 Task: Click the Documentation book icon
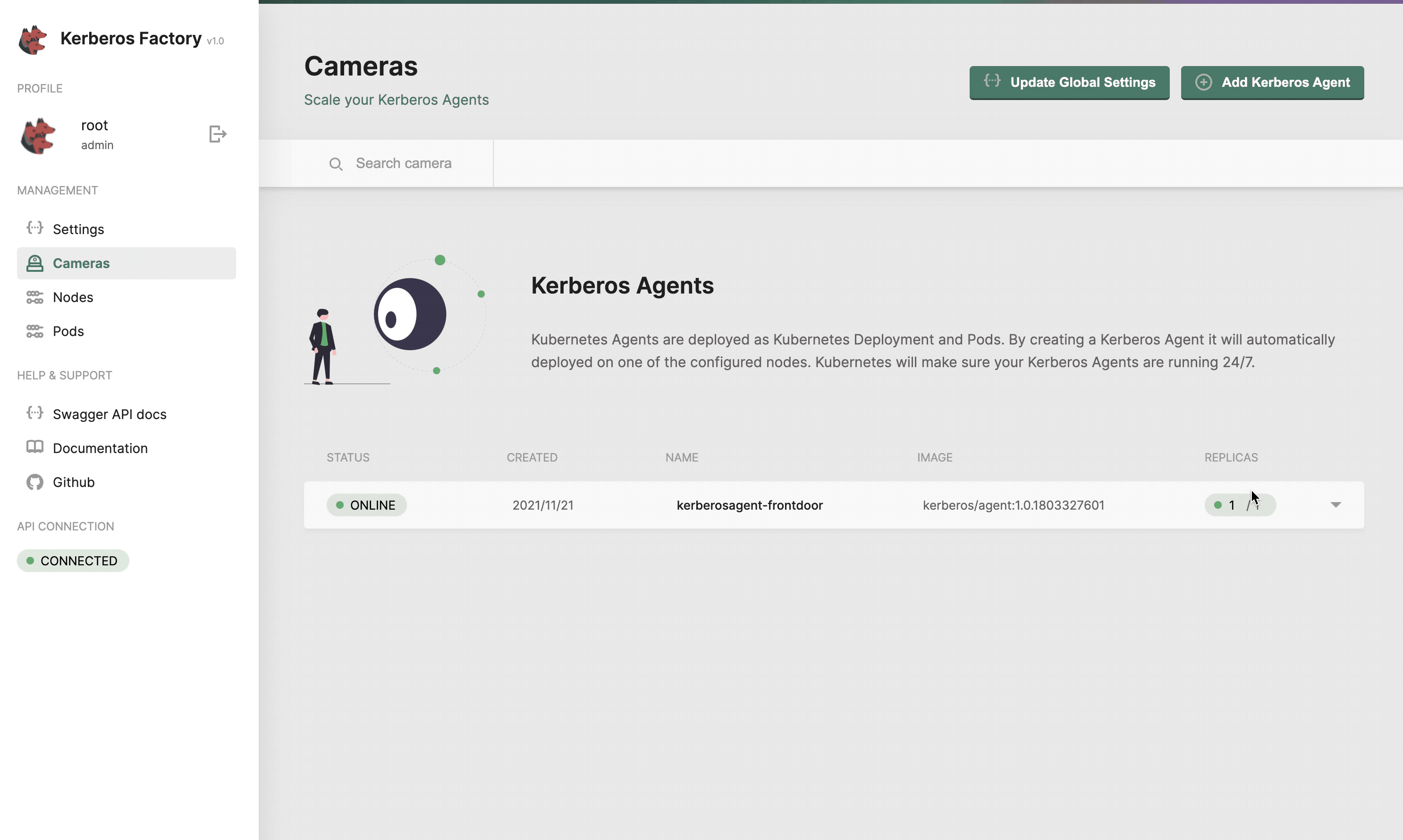click(x=34, y=447)
